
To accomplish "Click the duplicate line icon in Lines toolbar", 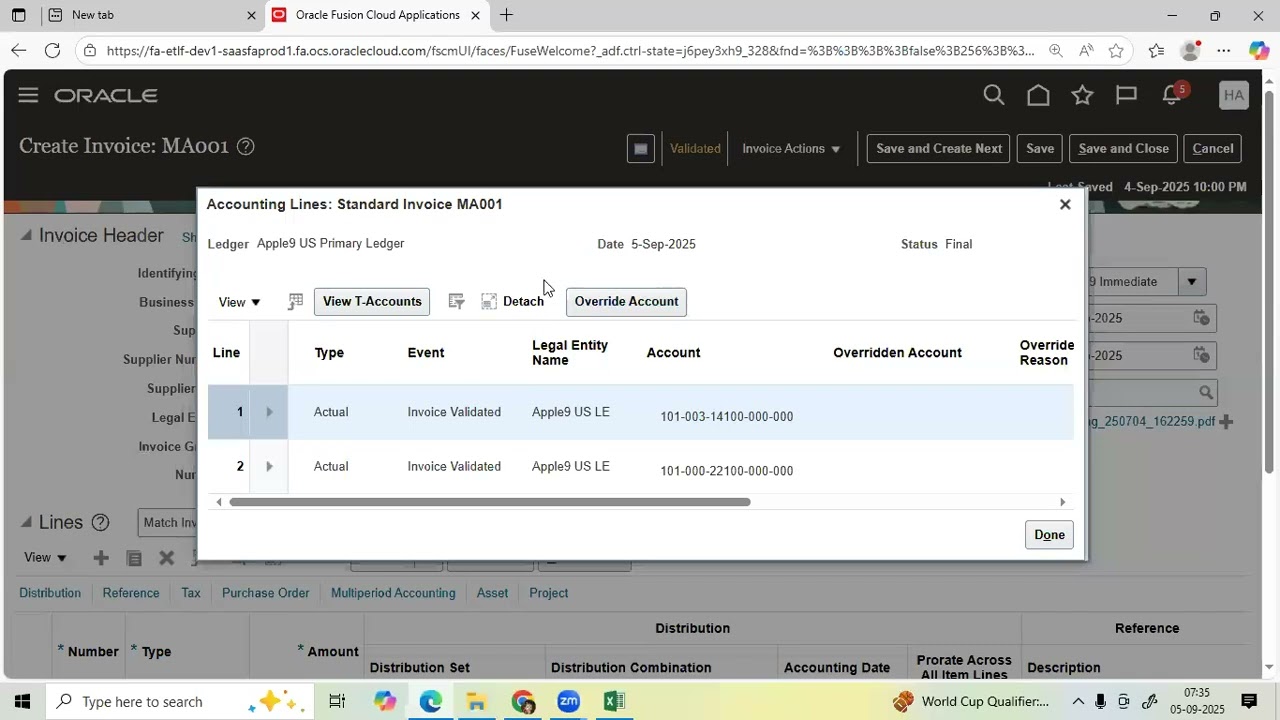I will [134, 558].
